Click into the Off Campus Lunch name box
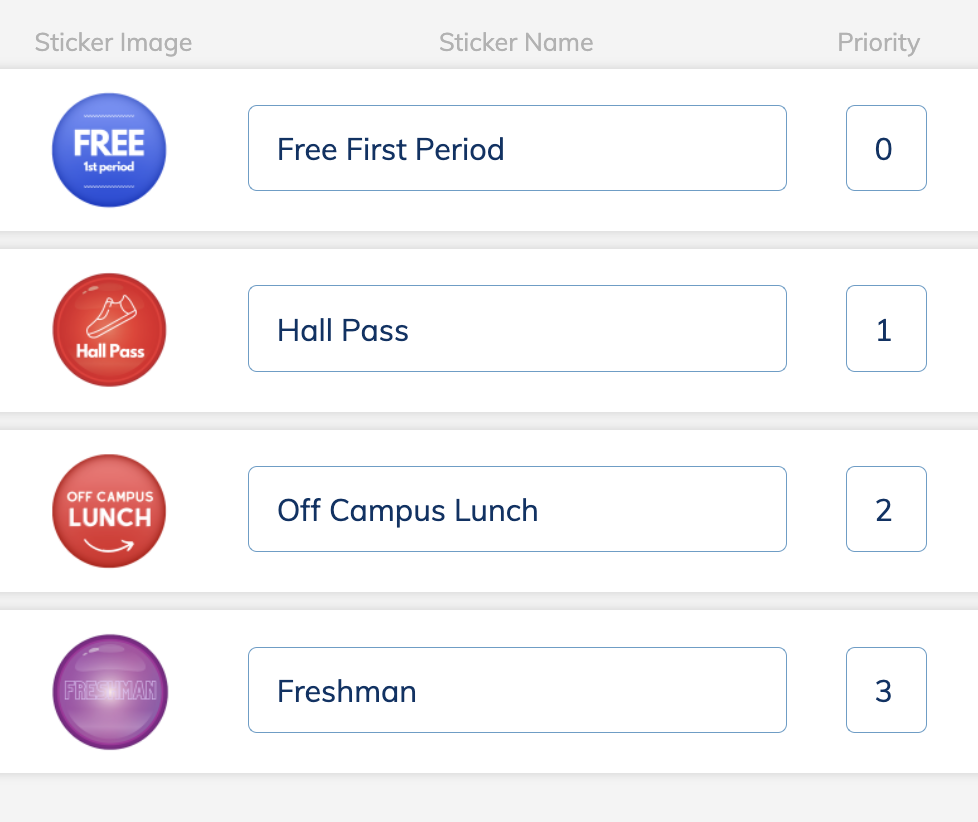This screenshot has width=978, height=822. (517, 509)
